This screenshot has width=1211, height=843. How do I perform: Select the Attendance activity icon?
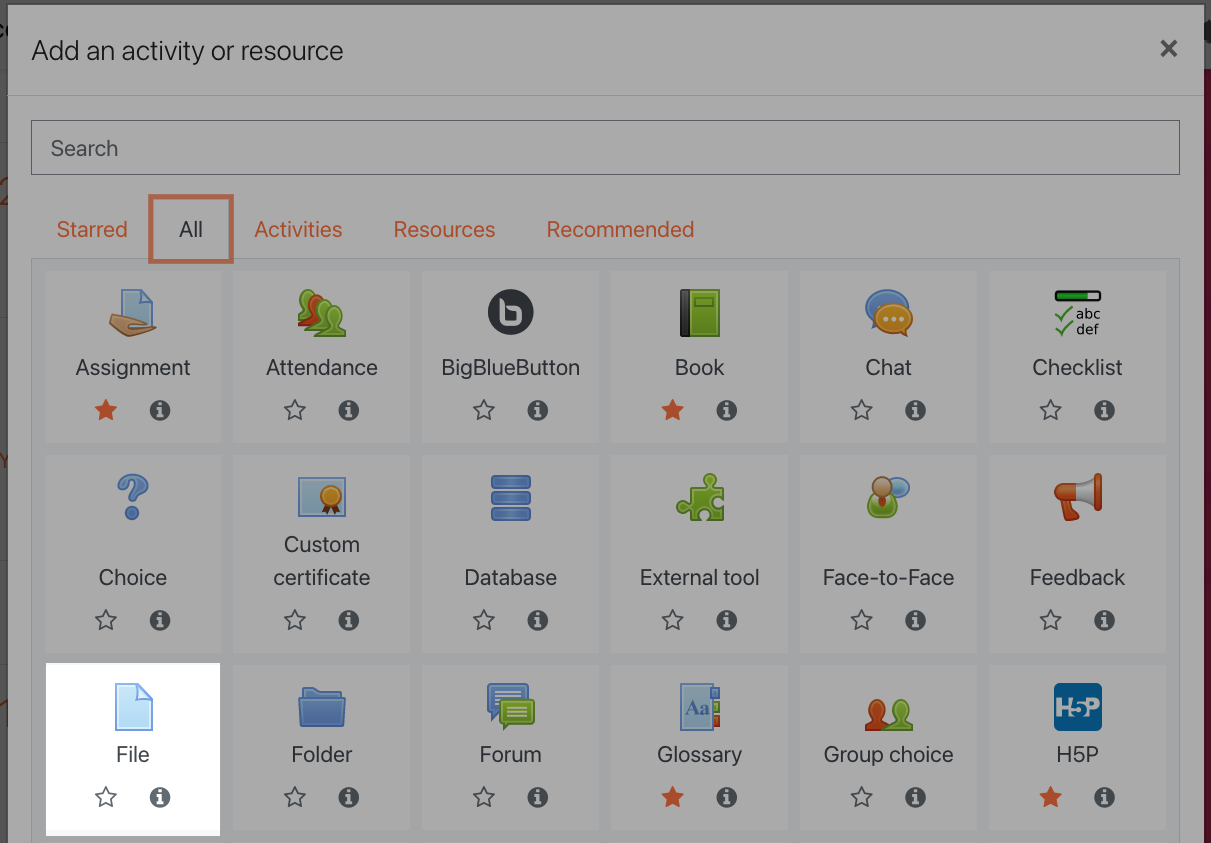click(x=322, y=313)
